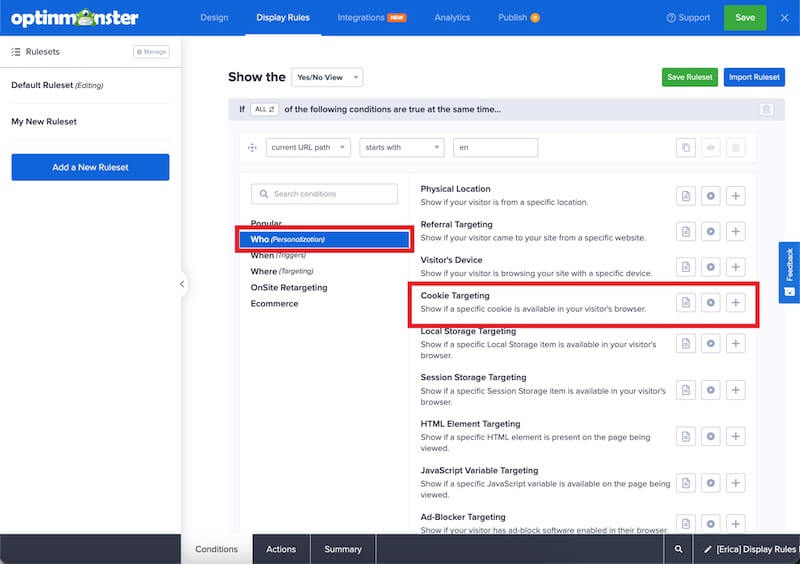Click the URL value field containing en

coord(495,148)
